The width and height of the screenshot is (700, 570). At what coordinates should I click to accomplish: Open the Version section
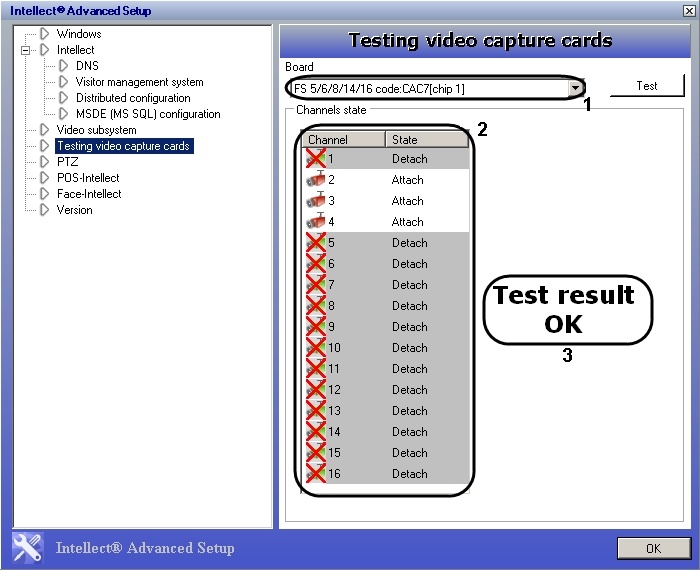[75, 210]
